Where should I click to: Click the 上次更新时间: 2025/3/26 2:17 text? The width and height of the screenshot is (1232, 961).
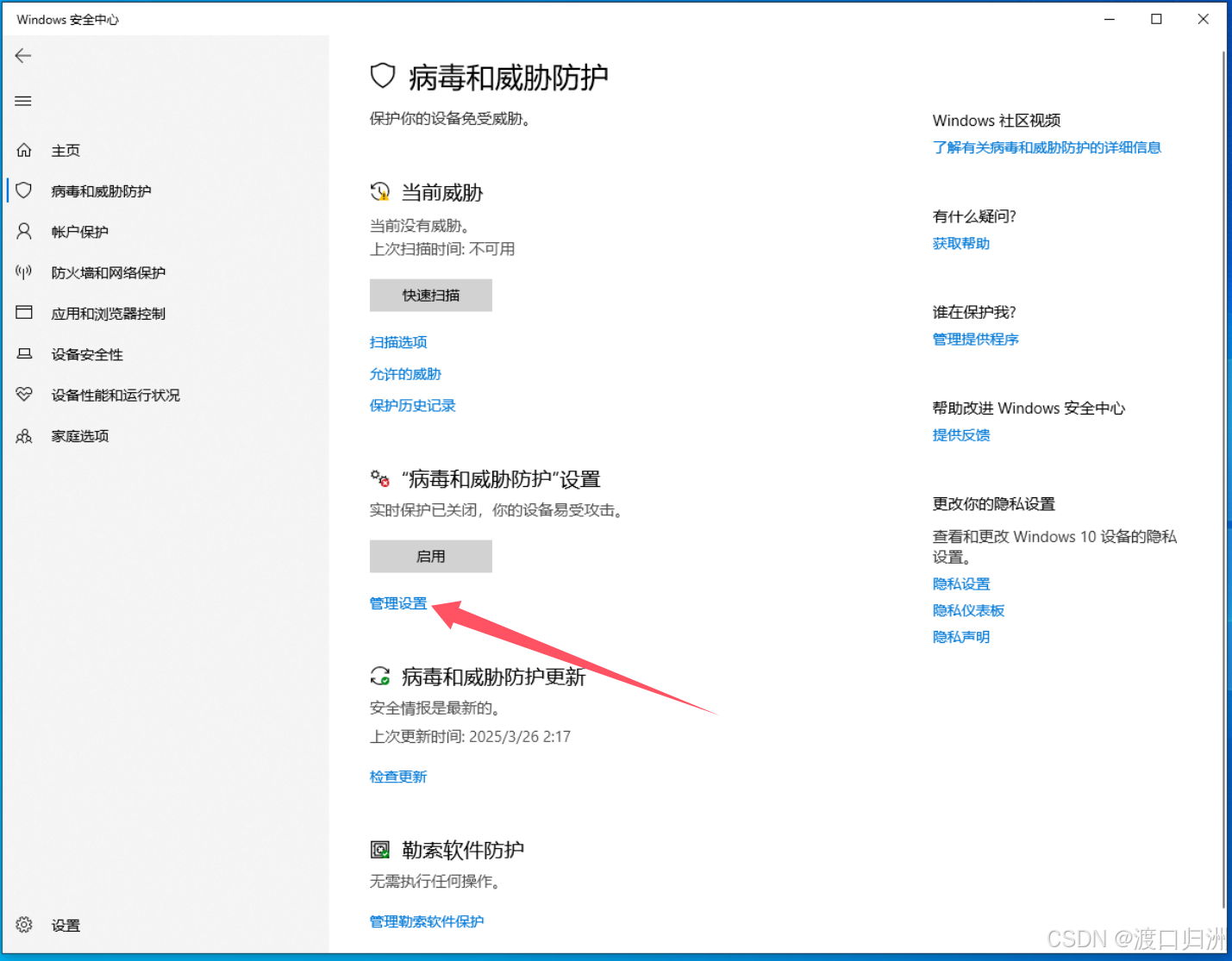coord(470,737)
